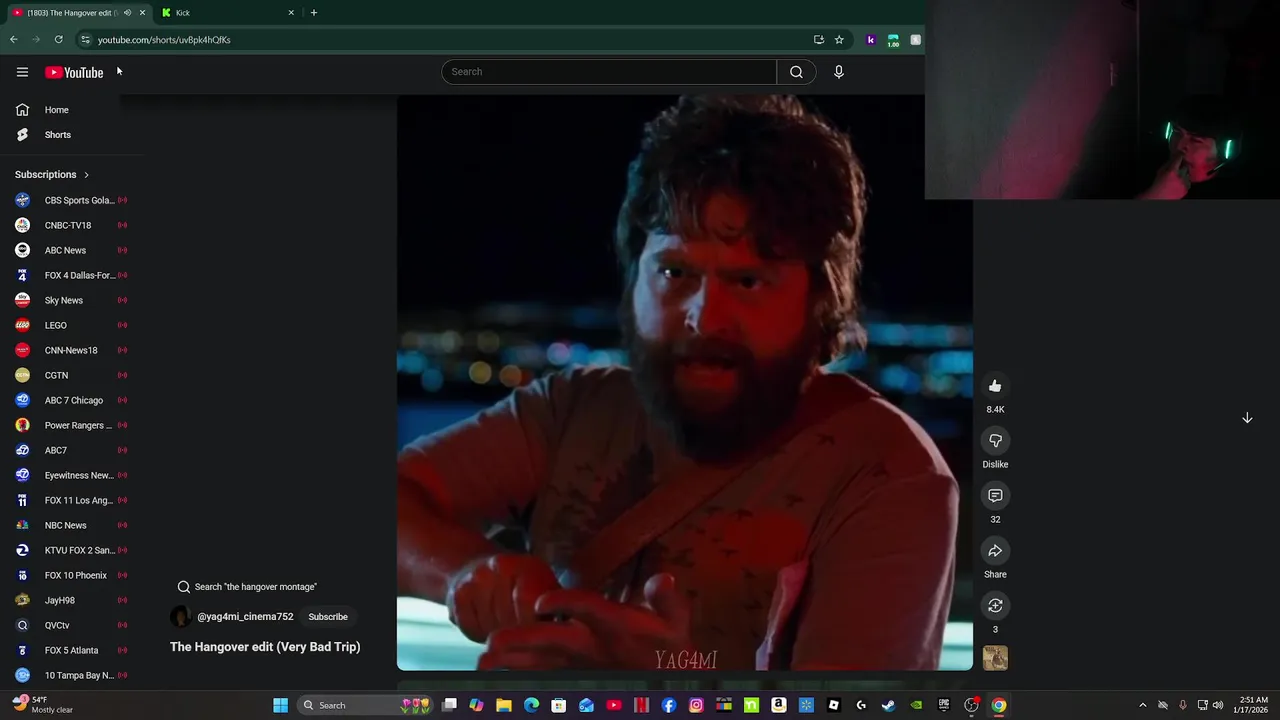Open CNN-News18 channel
The width and height of the screenshot is (1280, 720).
click(x=70, y=350)
